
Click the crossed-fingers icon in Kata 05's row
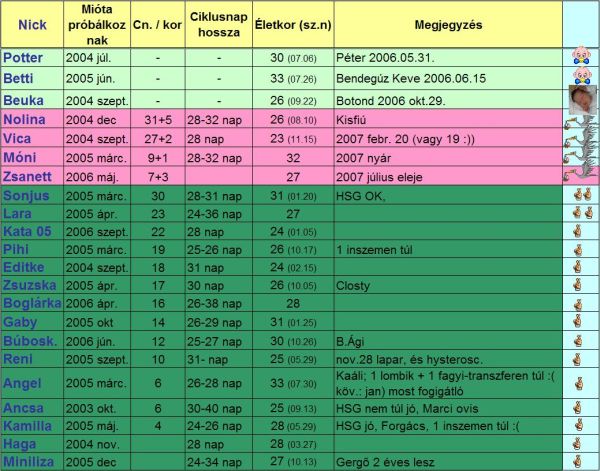tap(579, 229)
